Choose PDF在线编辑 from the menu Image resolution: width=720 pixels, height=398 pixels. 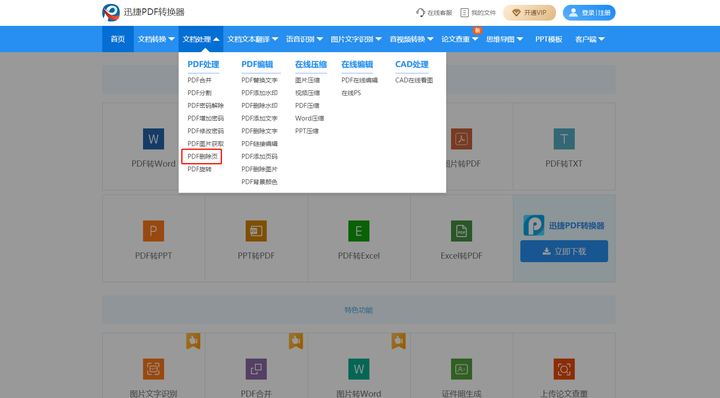click(x=359, y=80)
